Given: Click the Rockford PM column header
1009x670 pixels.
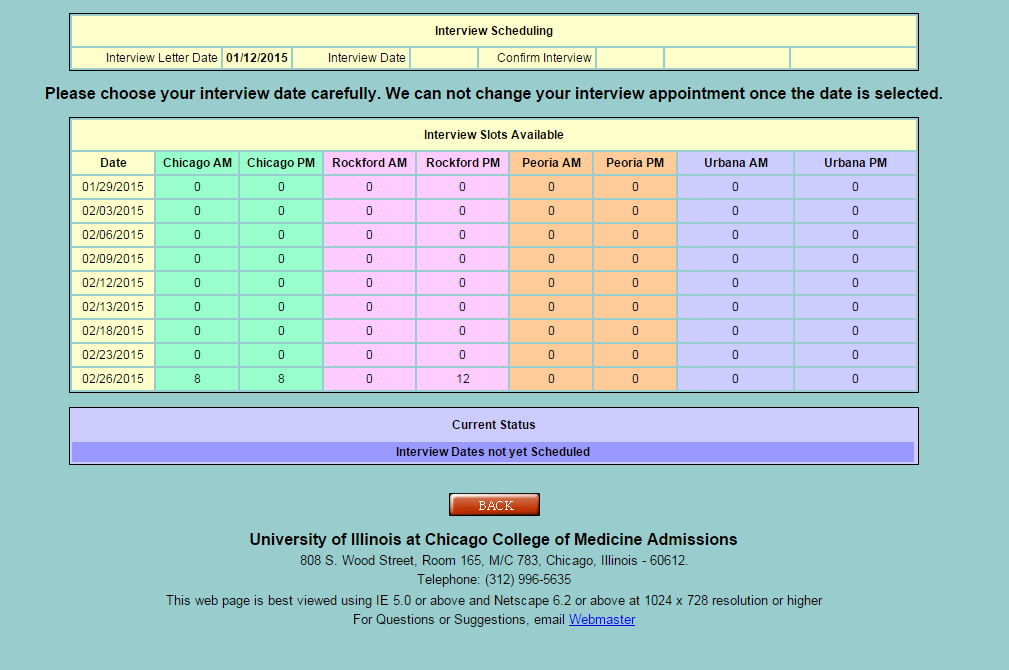Looking at the screenshot, I should (462, 163).
